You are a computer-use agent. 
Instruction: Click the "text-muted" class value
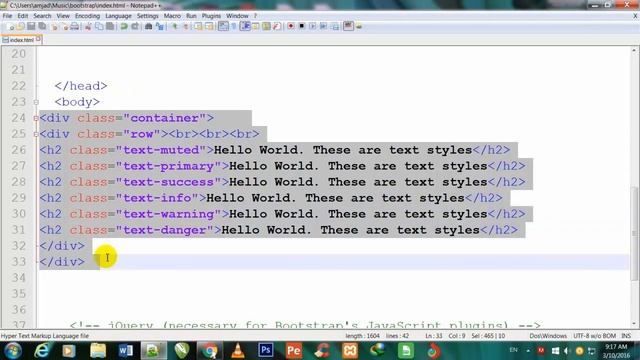click(161, 150)
